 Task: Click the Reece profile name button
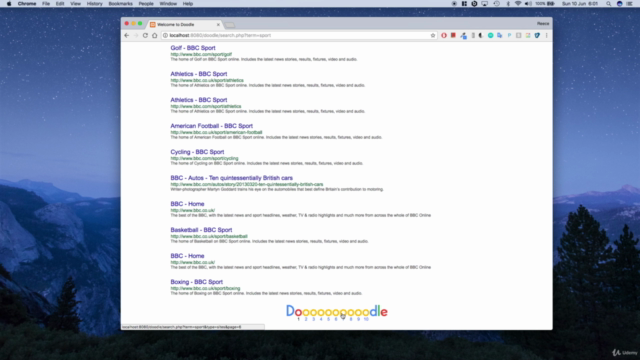click(x=542, y=24)
